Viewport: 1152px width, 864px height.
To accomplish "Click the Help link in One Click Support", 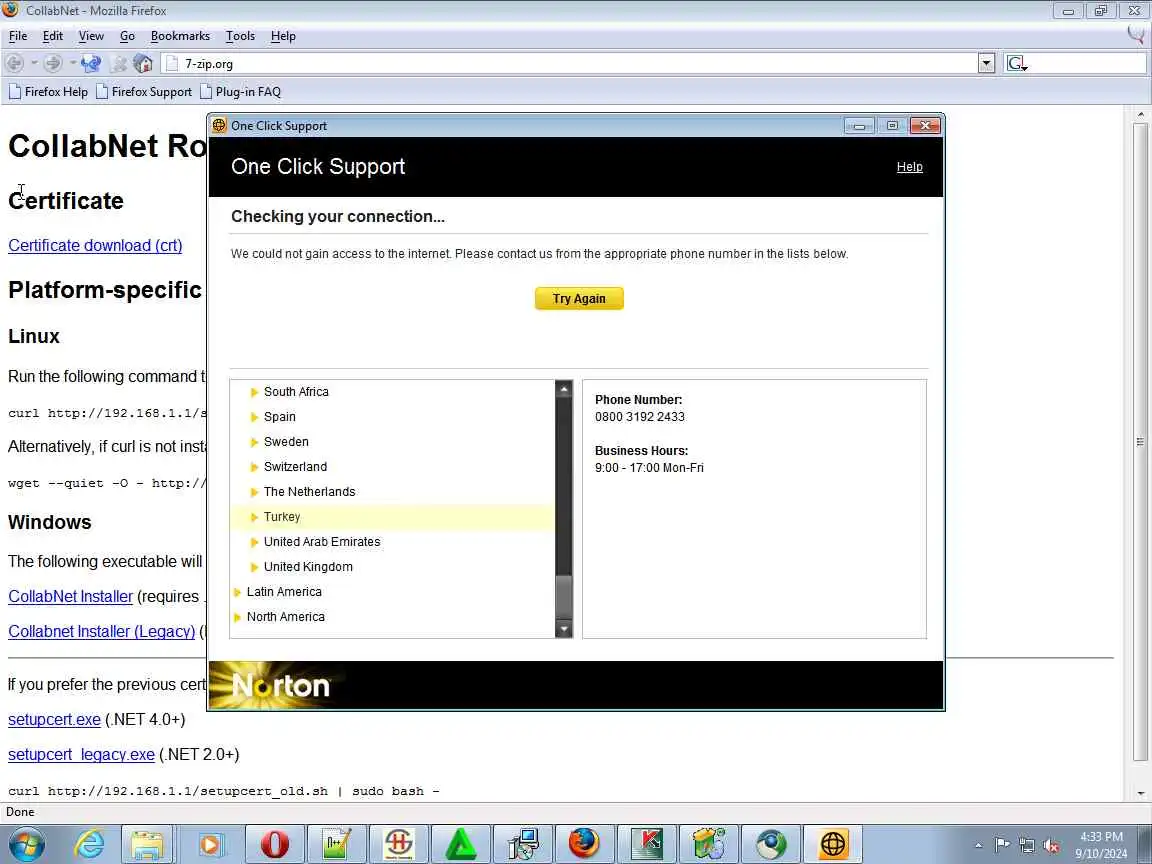I will (910, 167).
